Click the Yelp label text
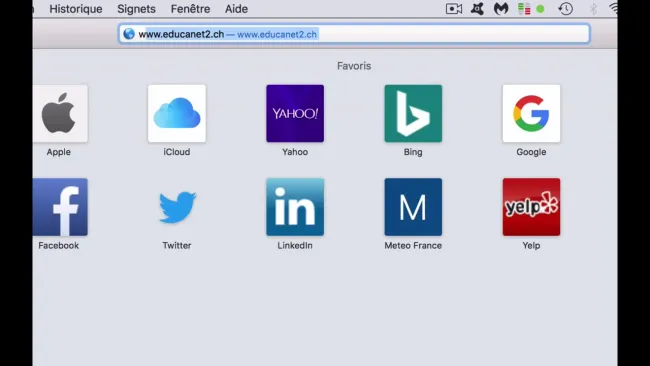The width and height of the screenshot is (650, 366). coord(531,245)
